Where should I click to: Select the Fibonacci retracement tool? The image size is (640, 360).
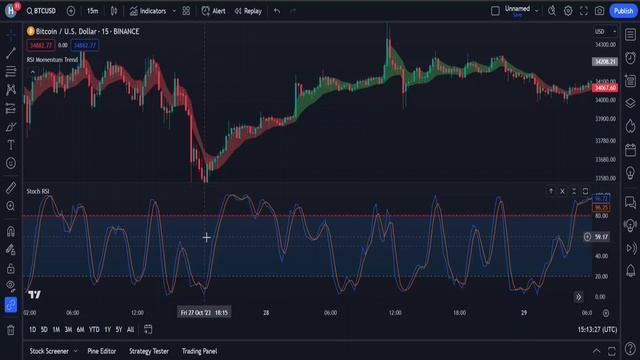click(11, 71)
